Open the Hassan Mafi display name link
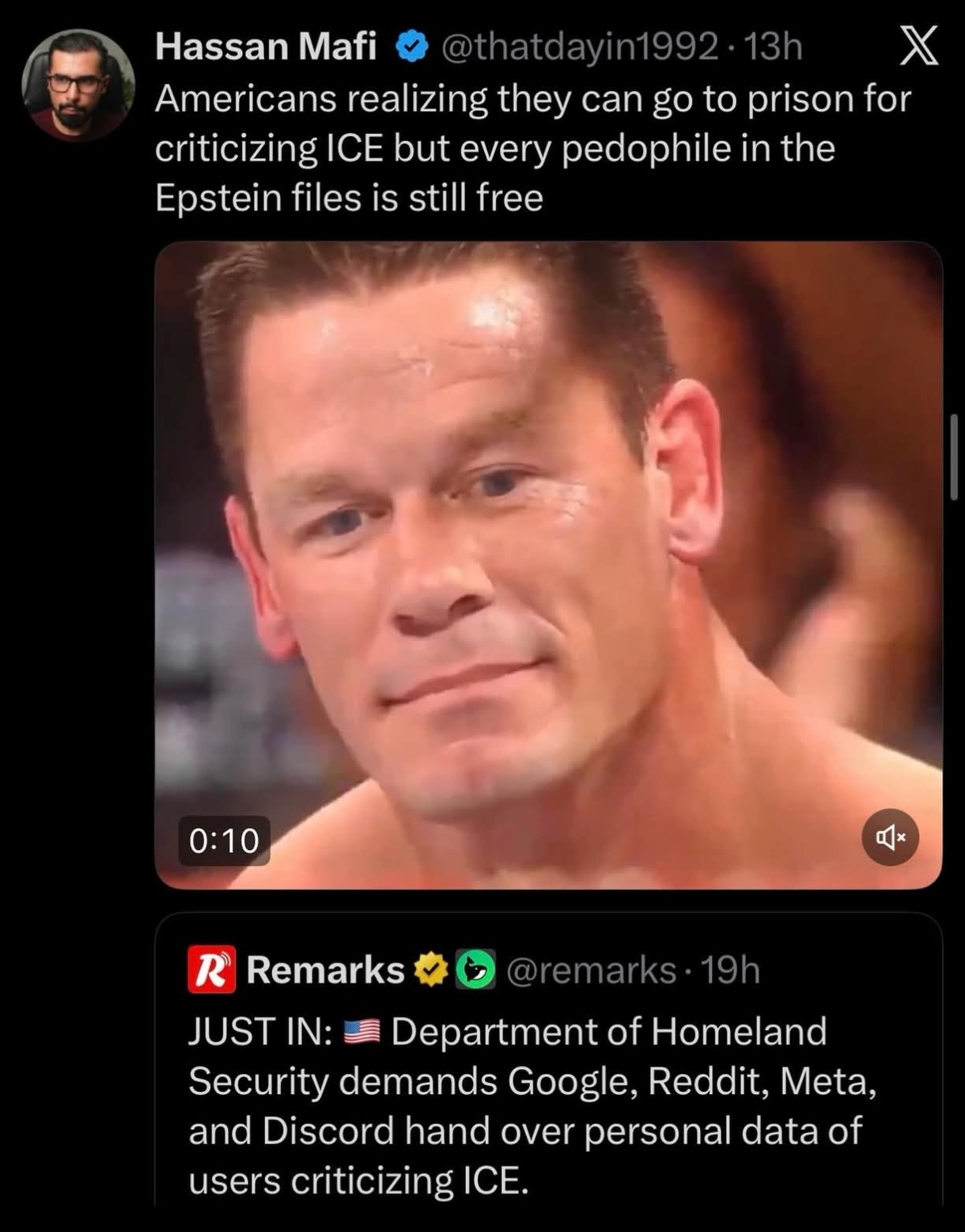Screen dimensions: 965x1232 pyautogui.click(x=266, y=47)
